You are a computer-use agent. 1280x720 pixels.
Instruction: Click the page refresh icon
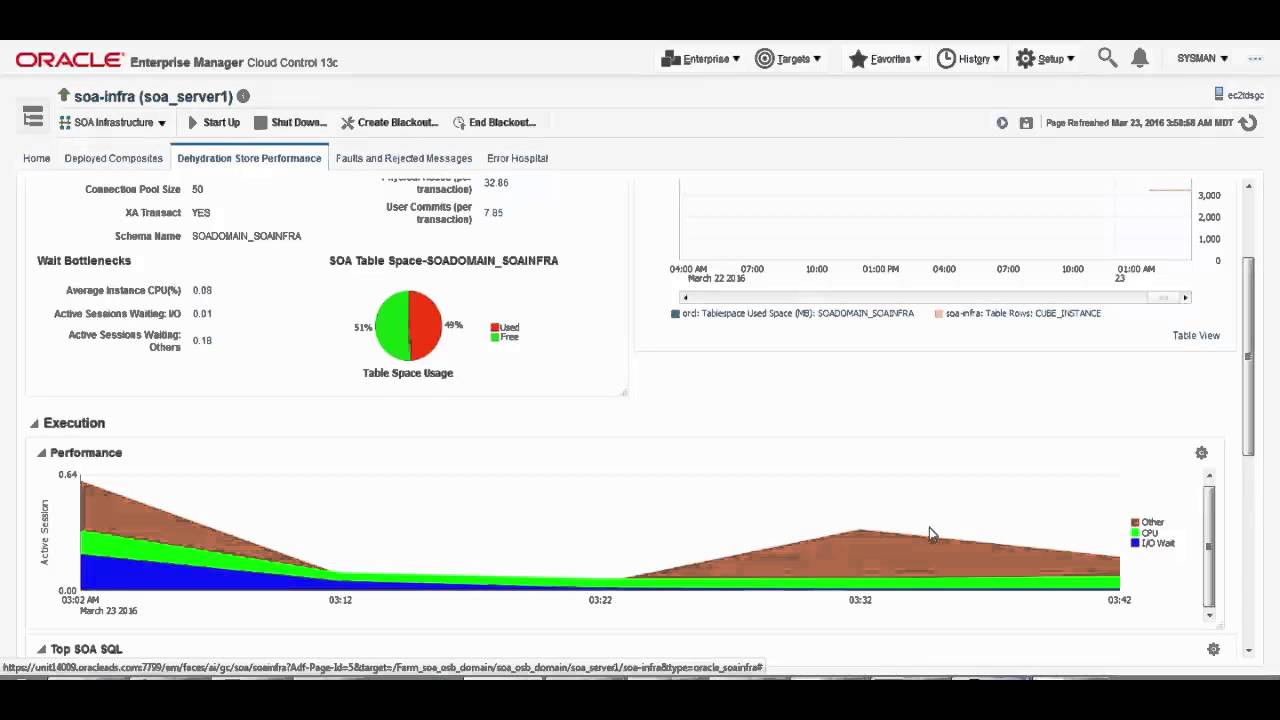pos(1248,123)
